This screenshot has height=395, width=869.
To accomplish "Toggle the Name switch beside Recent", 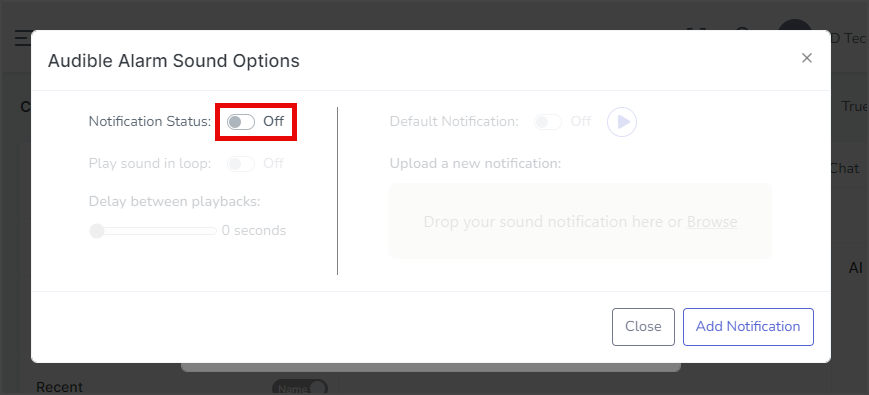I will pos(300,388).
